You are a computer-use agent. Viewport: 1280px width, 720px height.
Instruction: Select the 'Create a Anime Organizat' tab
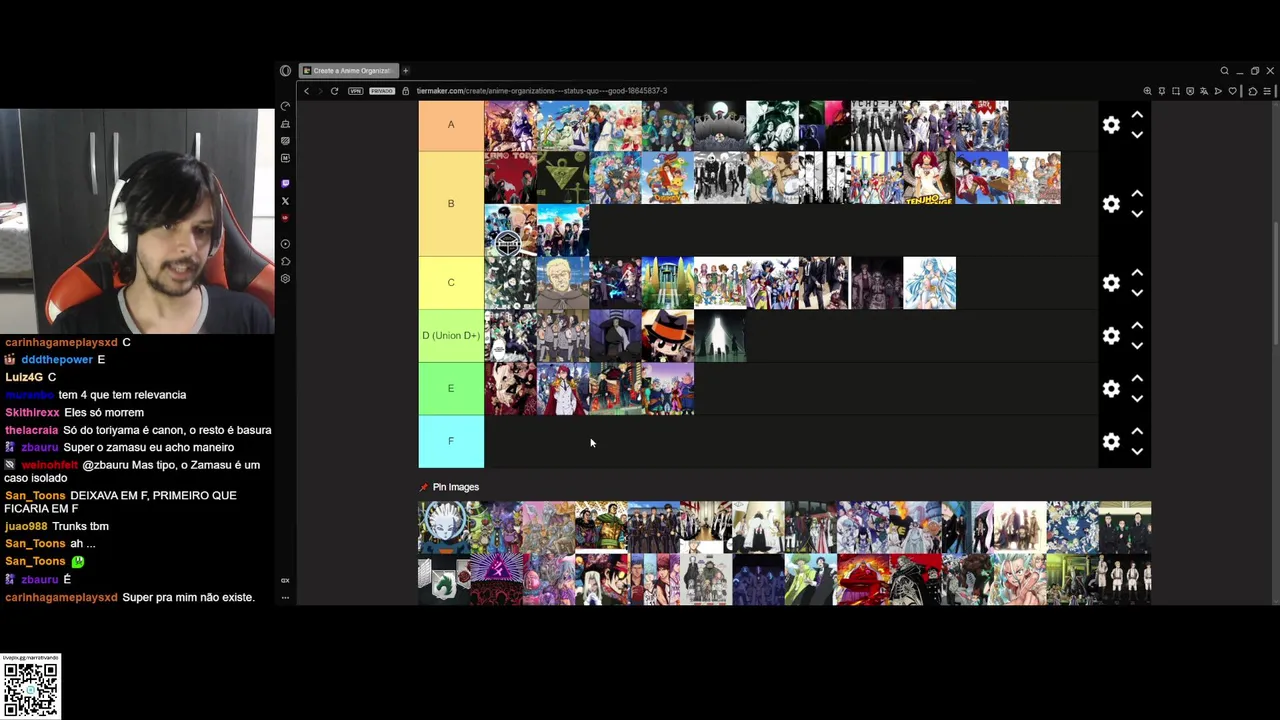(x=349, y=71)
